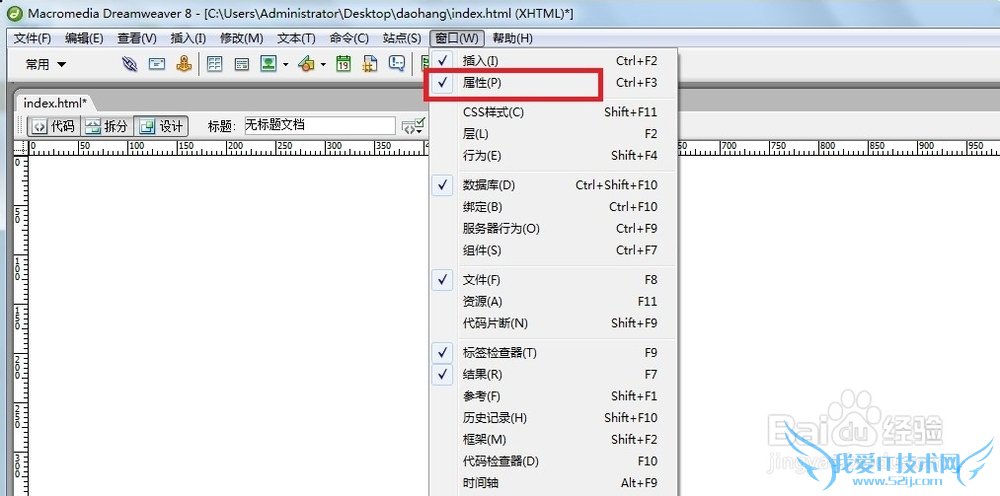Open the 文件(F) menu in menu bar
The height and width of the screenshot is (496, 1000).
click(33, 38)
